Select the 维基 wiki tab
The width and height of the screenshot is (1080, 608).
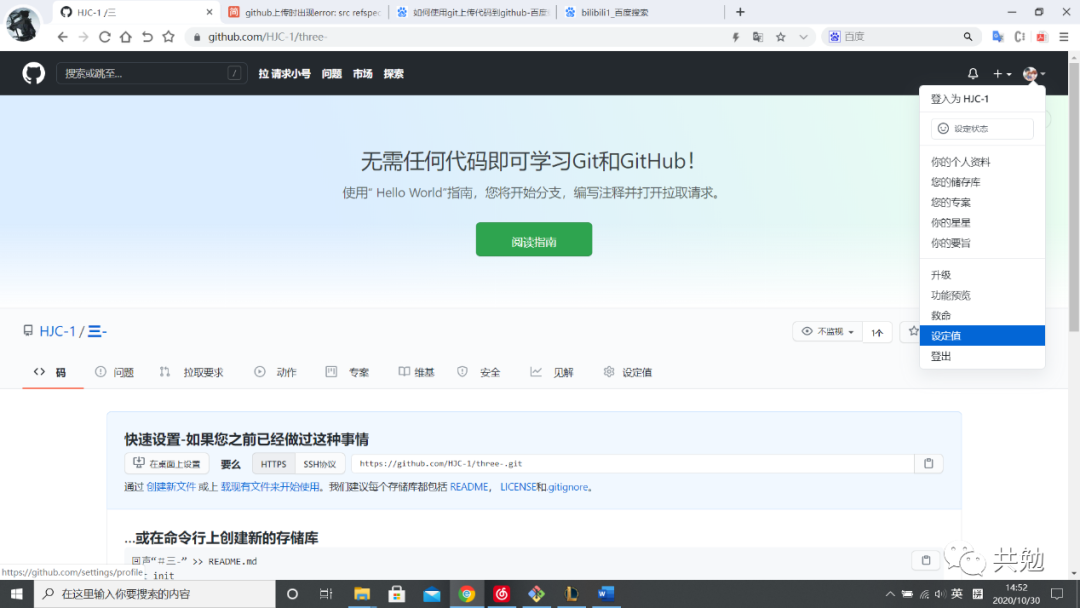(417, 372)
